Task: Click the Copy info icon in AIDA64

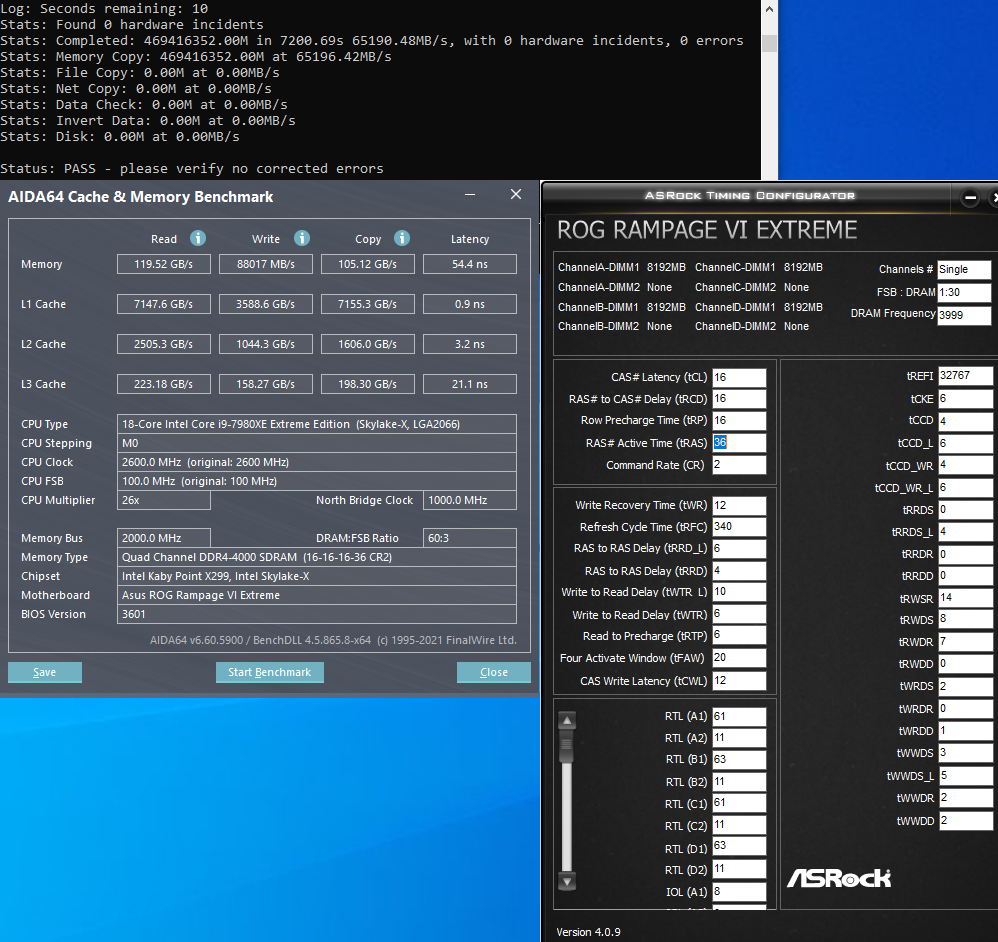Action: click(402, 238)
